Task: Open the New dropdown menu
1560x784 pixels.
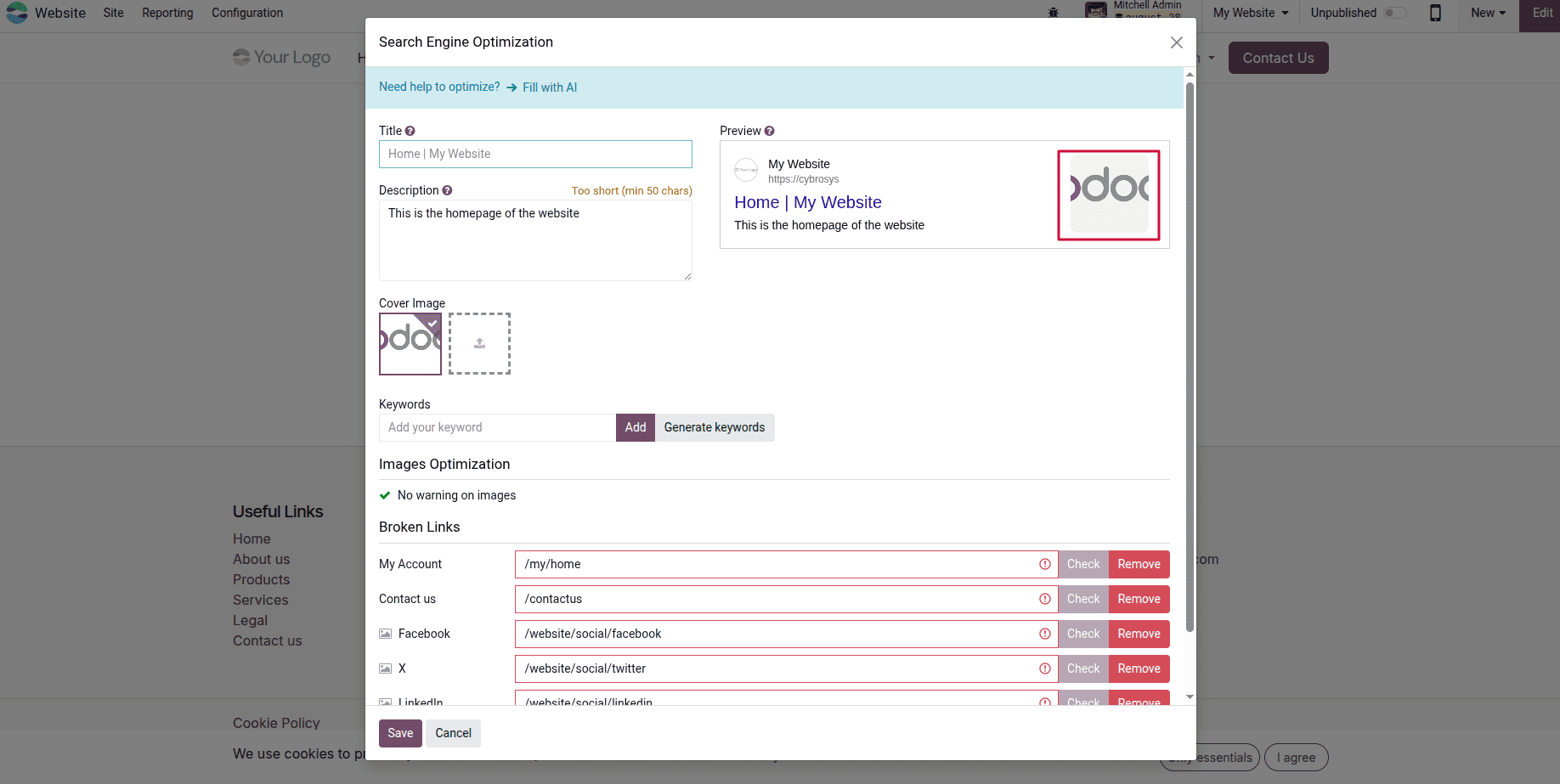Action: 1488,13
